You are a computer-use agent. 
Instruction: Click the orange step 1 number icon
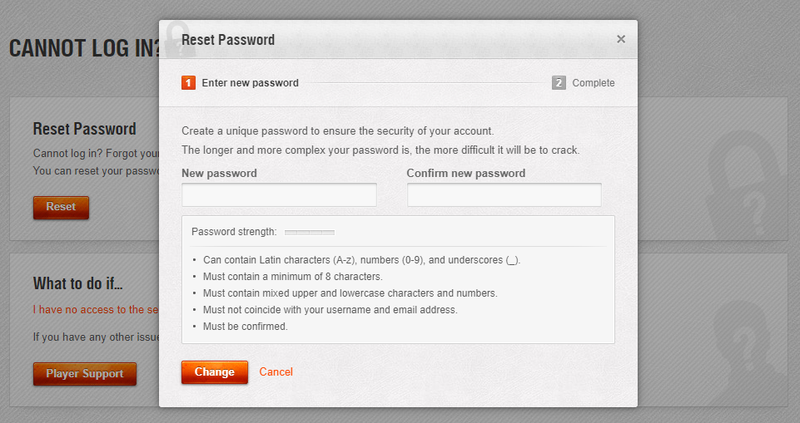[188, 83]
